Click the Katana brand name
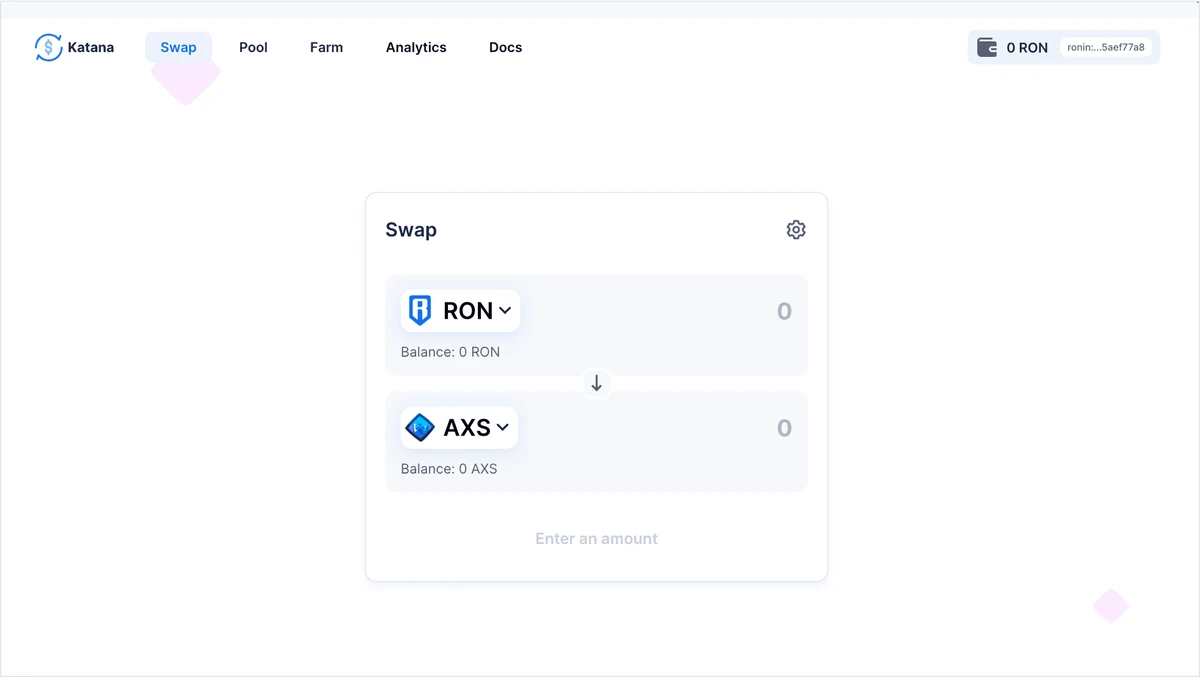This screenshot has height=677, width=1200. coord(91,47)
